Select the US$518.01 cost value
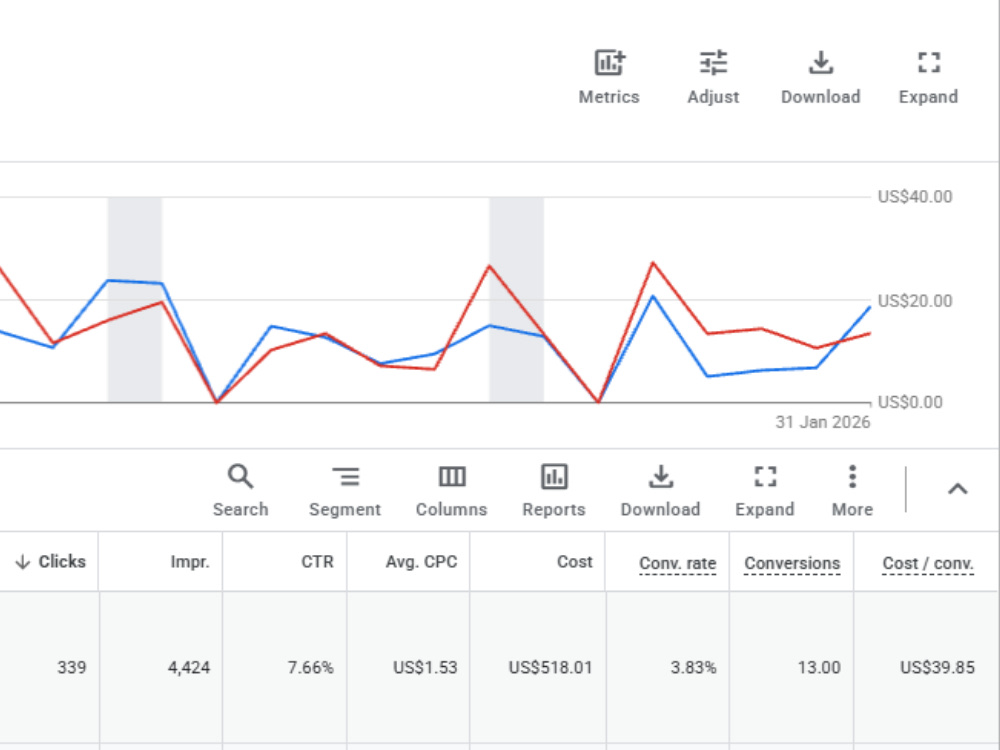 point(550,668)
